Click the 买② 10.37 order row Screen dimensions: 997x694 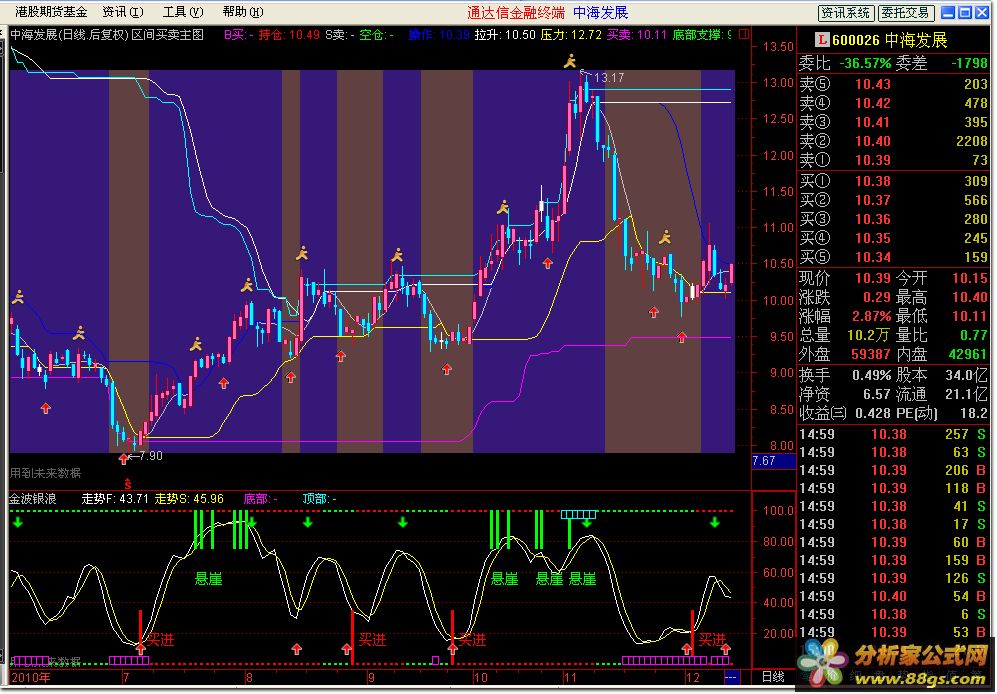point(893,200)
